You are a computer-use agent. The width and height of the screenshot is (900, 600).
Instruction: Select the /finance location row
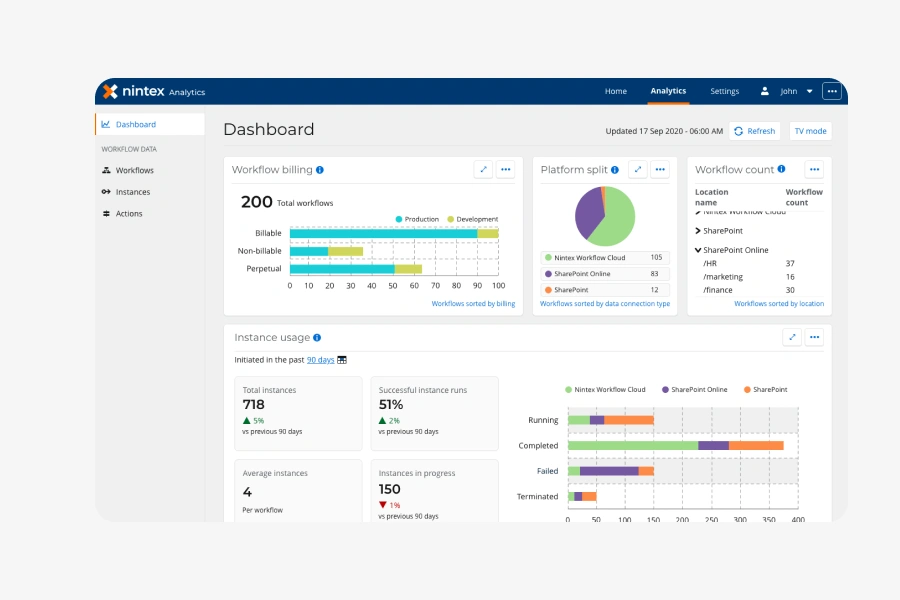coord(759,290)
